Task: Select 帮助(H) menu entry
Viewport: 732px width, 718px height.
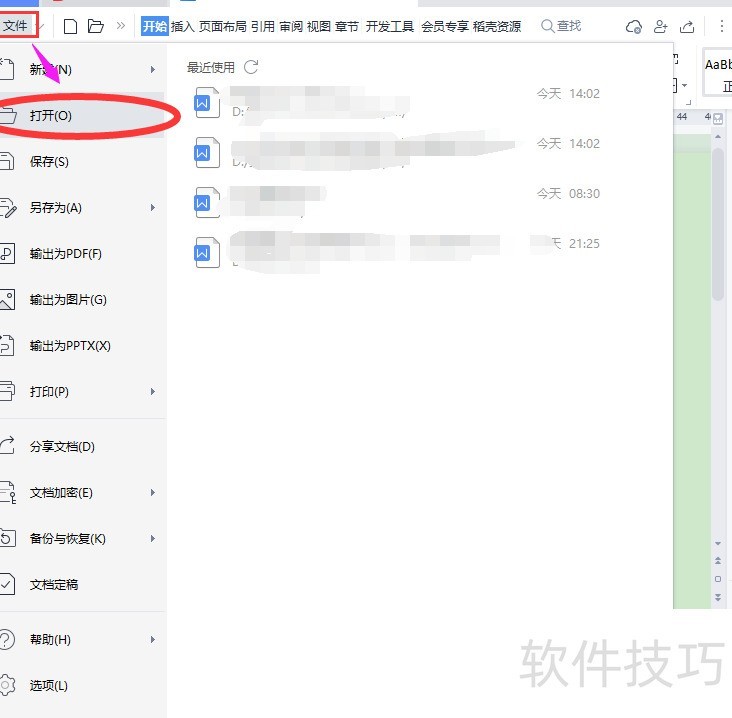Action: 82,639
